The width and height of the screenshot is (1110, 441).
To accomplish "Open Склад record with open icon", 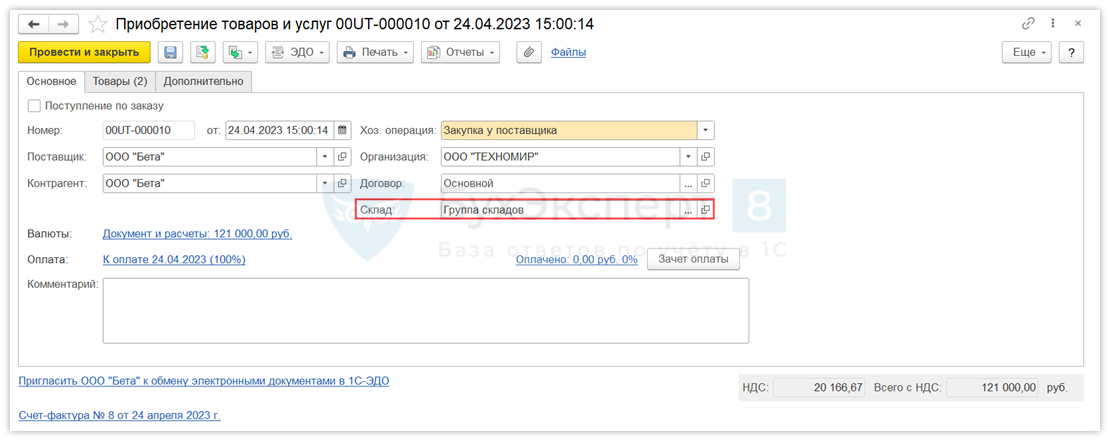I will click(x=706, y=210).
